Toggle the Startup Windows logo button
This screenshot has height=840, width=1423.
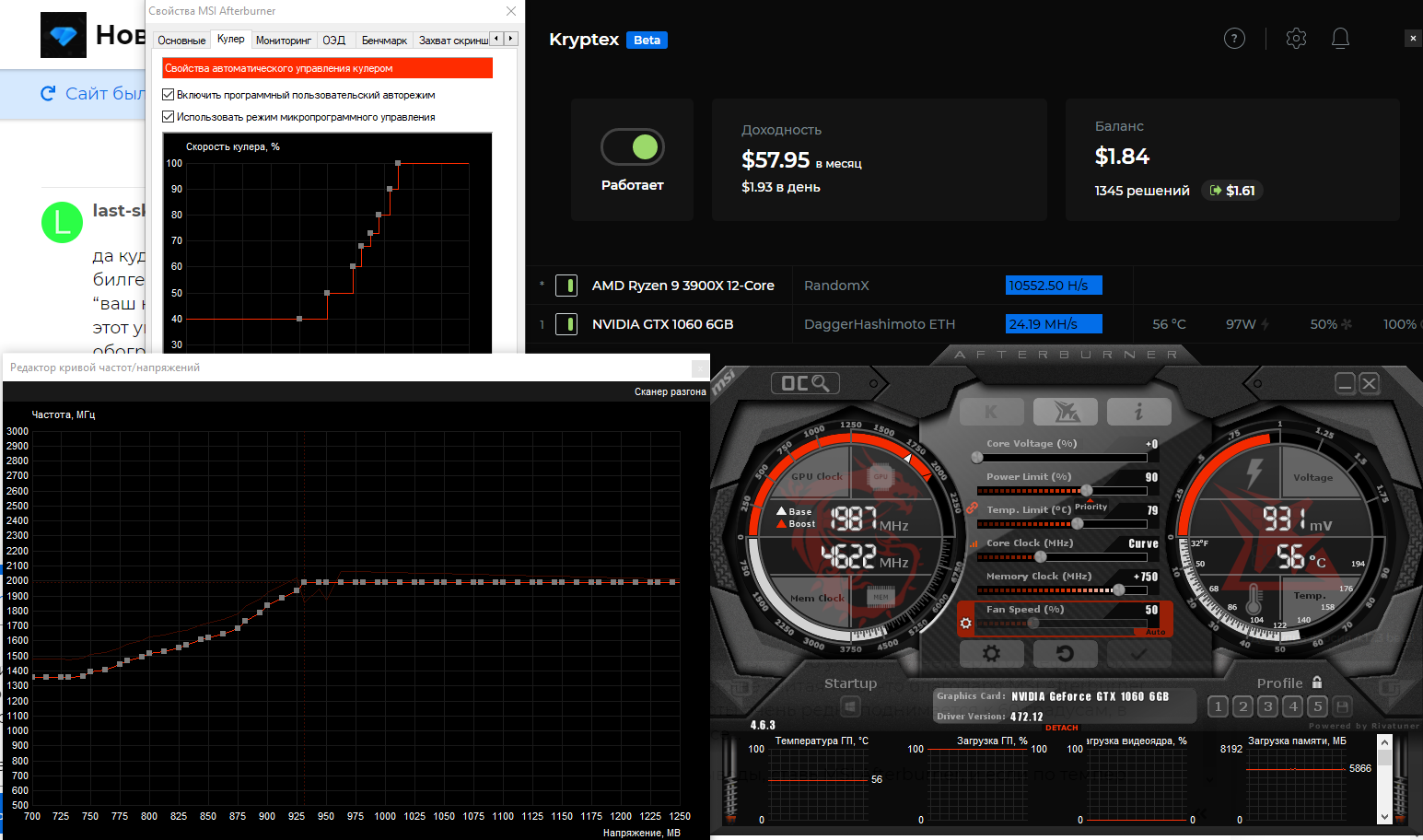[850, 706]
